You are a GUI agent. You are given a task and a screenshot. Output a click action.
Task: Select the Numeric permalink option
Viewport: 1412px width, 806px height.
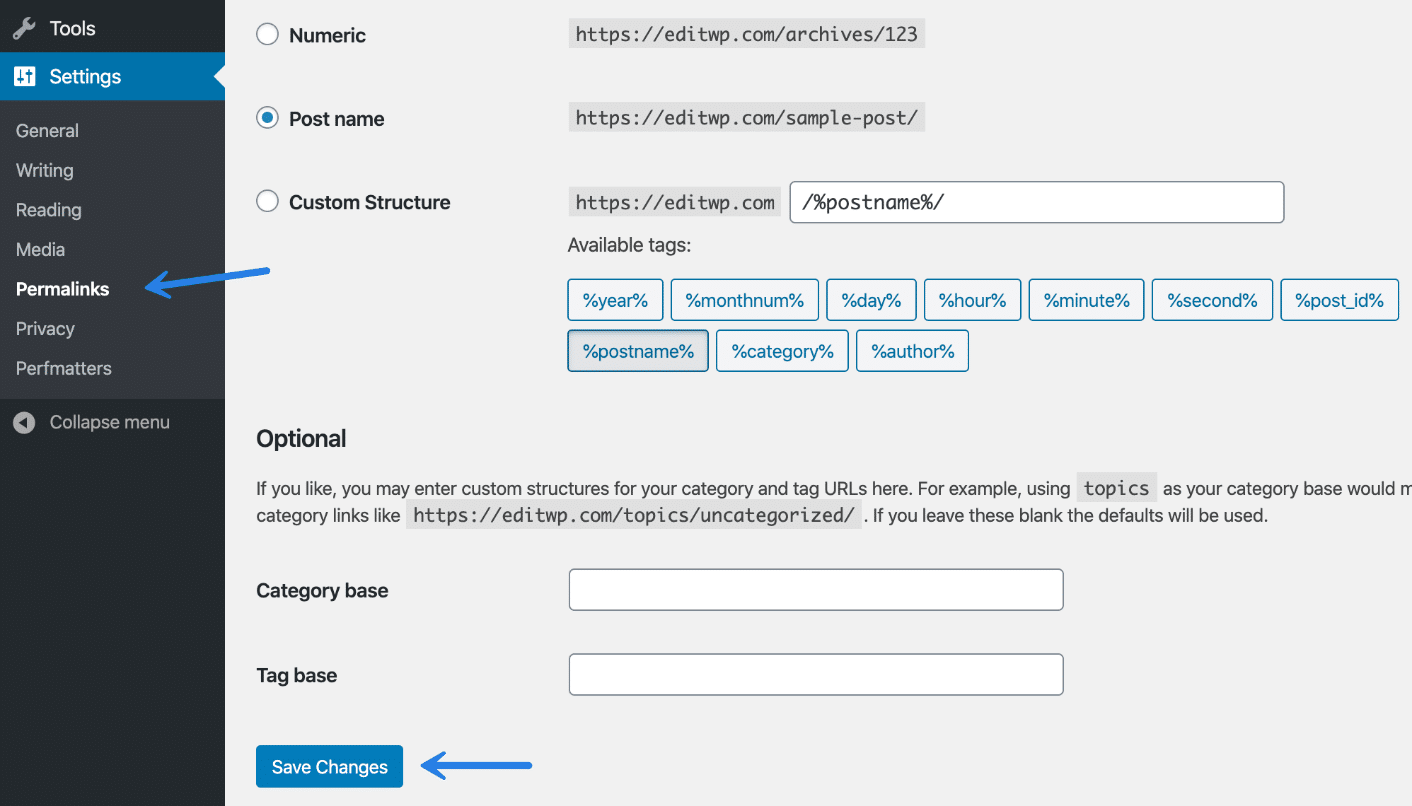pos(267,33)
